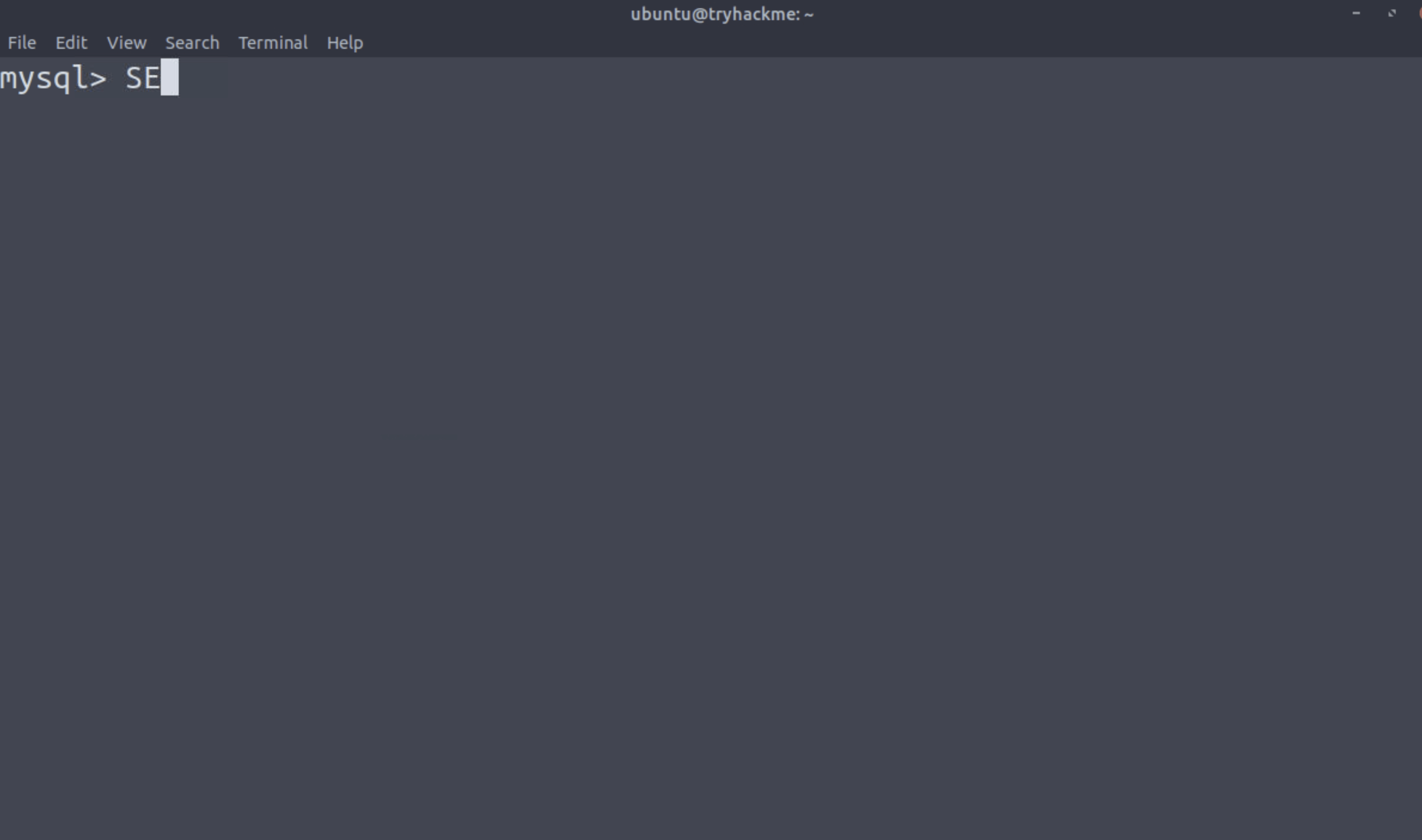Open the Help menu
This screenshot has height=840, width=1422.
click(345, 43)
